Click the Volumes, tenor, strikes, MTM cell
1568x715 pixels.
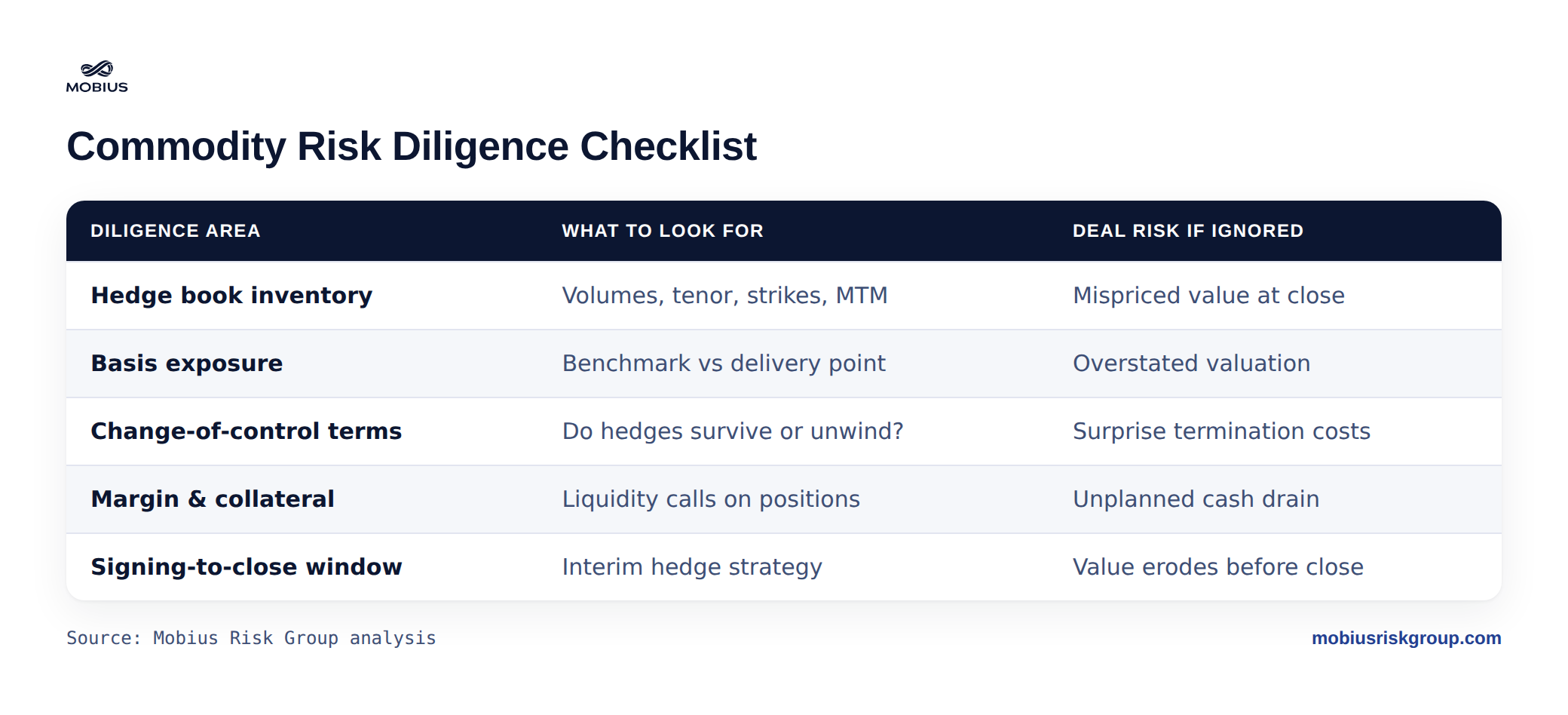tap(724, 296)
